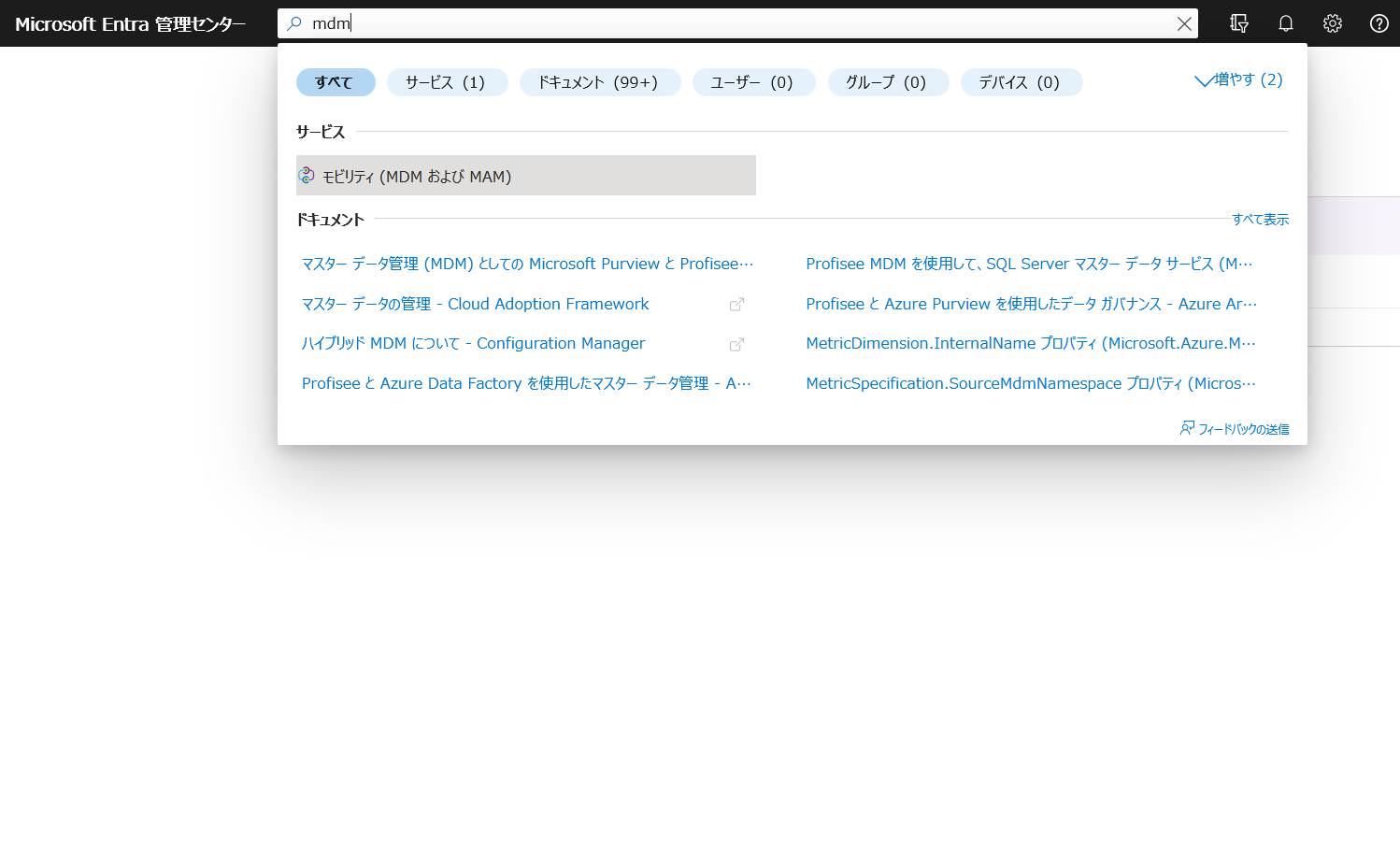Open the settings gear

point(1333,23)
